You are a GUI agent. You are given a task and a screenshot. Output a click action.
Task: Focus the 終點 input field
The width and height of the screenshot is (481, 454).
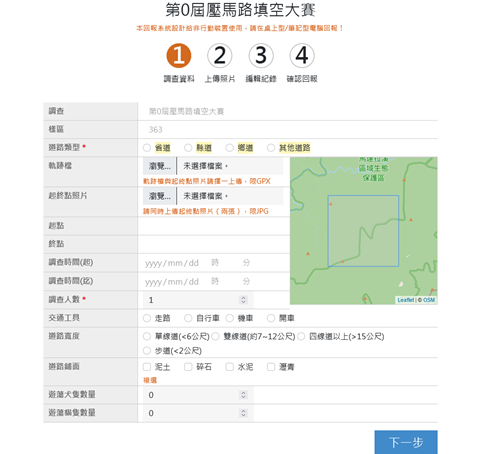214,244
